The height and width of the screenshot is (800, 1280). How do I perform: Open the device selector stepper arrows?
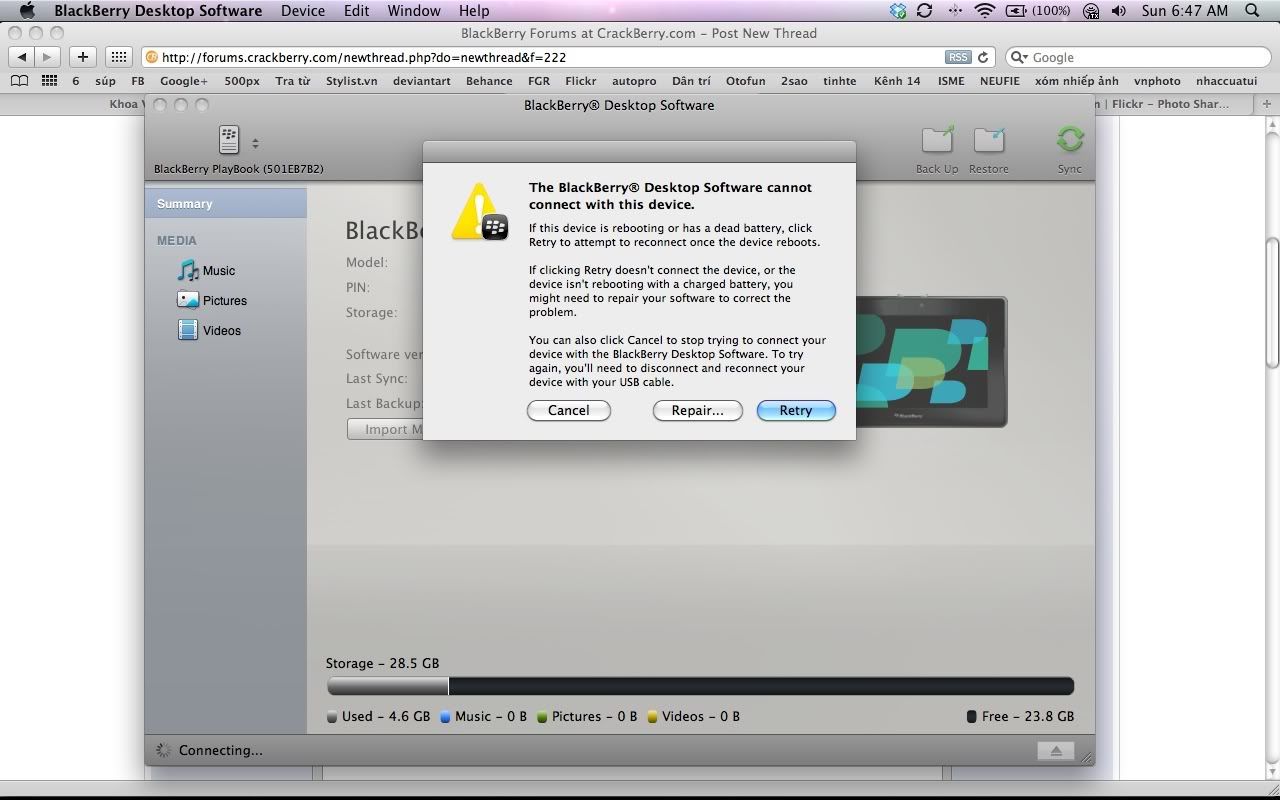(255, 143)
